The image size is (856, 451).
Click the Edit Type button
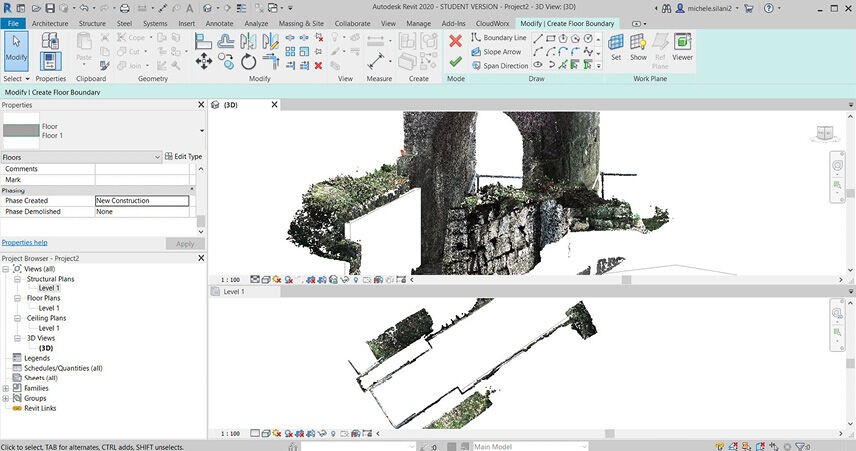coord(183,157)
